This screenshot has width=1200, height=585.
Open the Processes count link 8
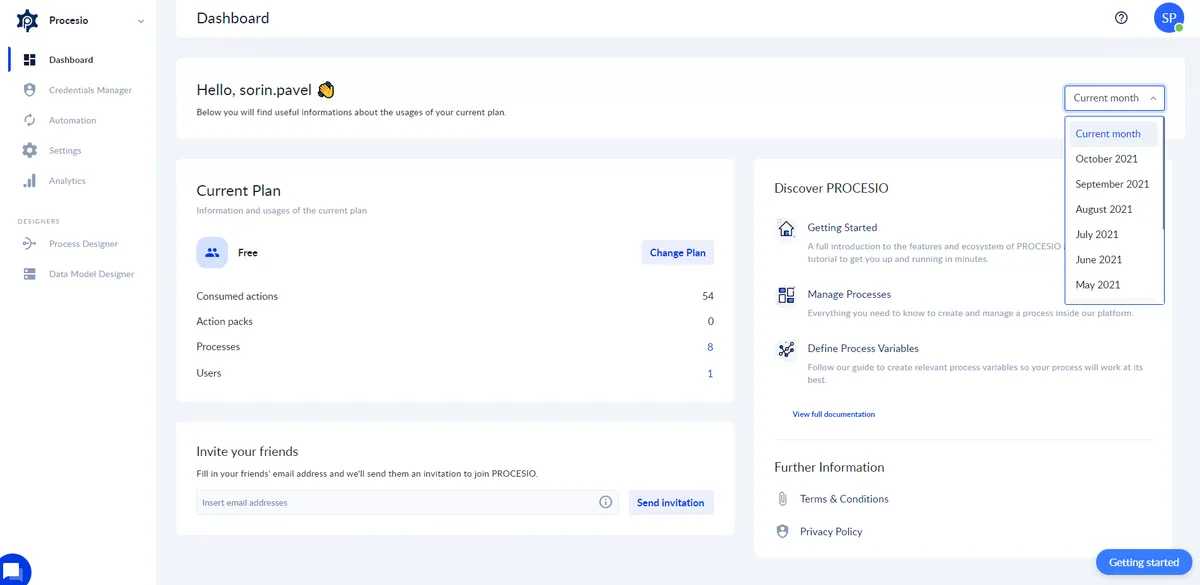[710, 347]
